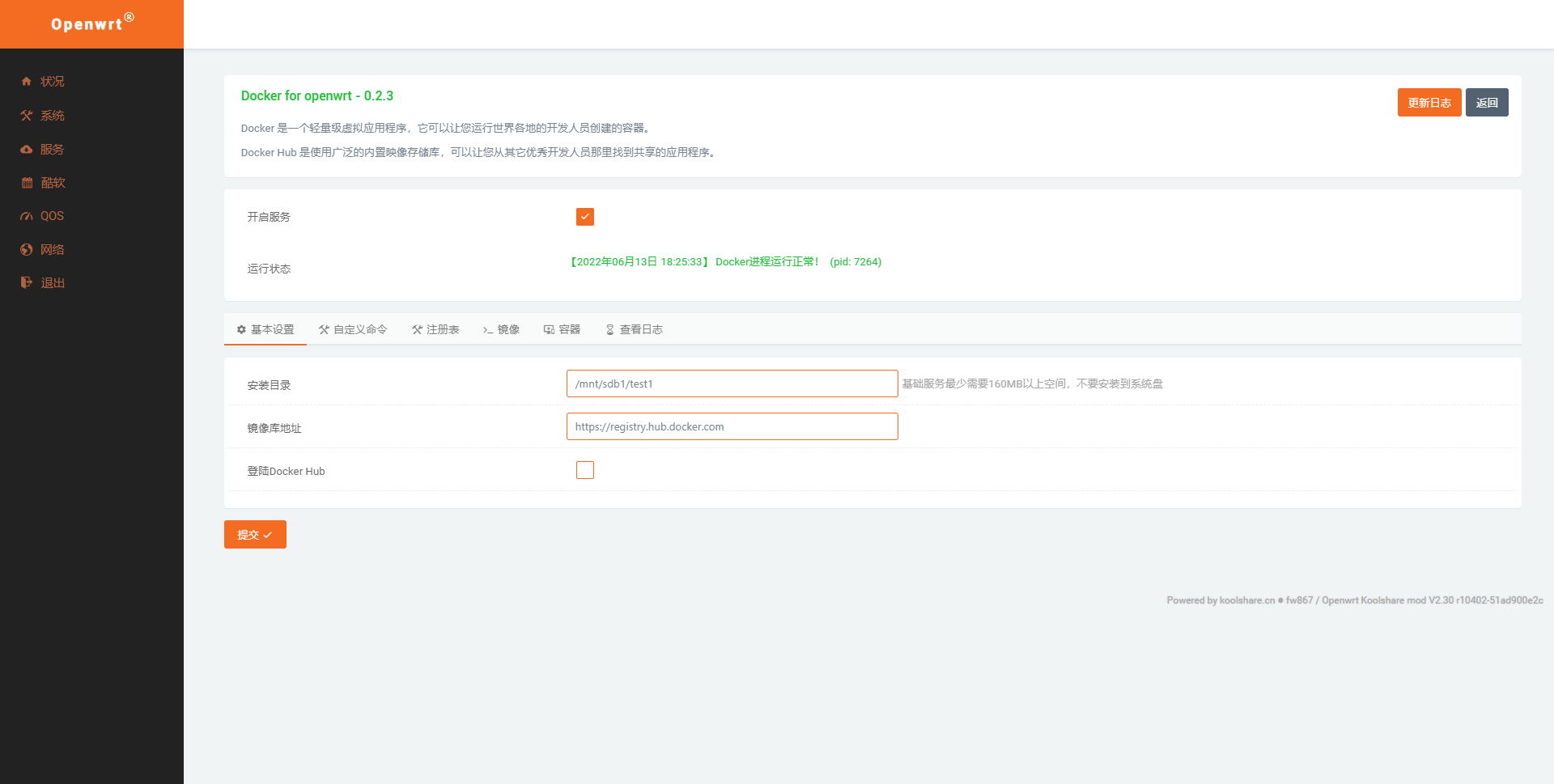1554x784 pixels.
Task: Focus the 镜像库地址 URL input field
Action: (732, 426)
